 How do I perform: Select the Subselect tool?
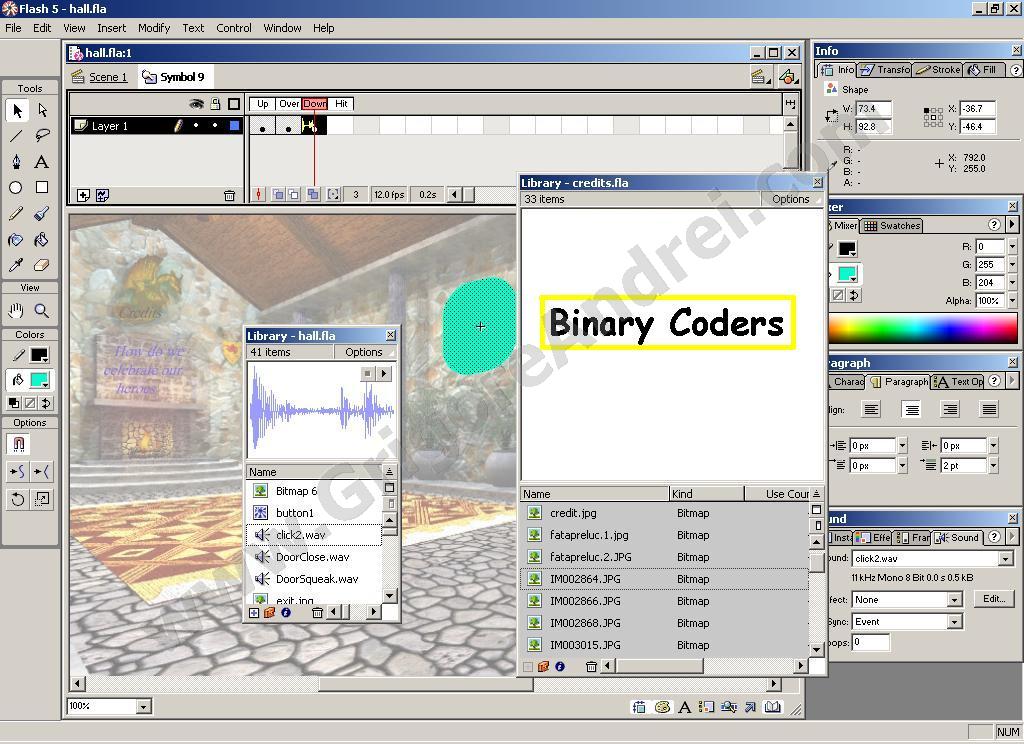(x=42, y=110)
